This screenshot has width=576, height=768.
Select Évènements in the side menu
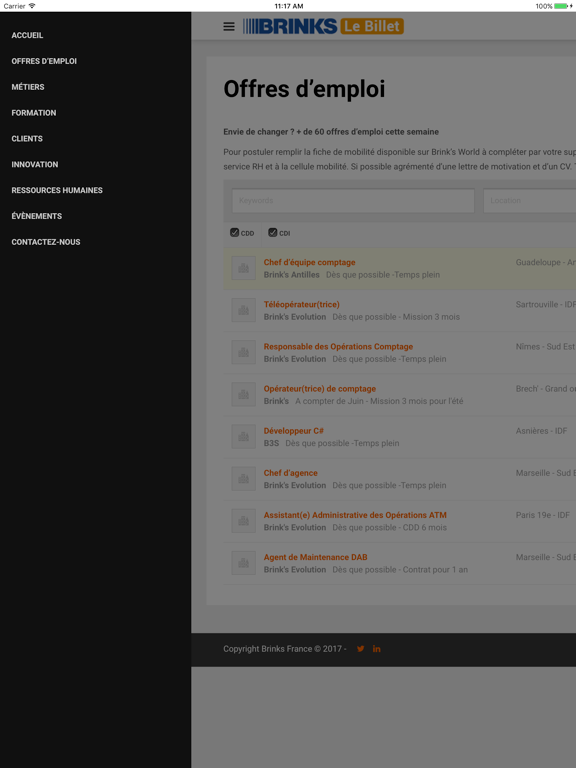click(x=37, y=216)
